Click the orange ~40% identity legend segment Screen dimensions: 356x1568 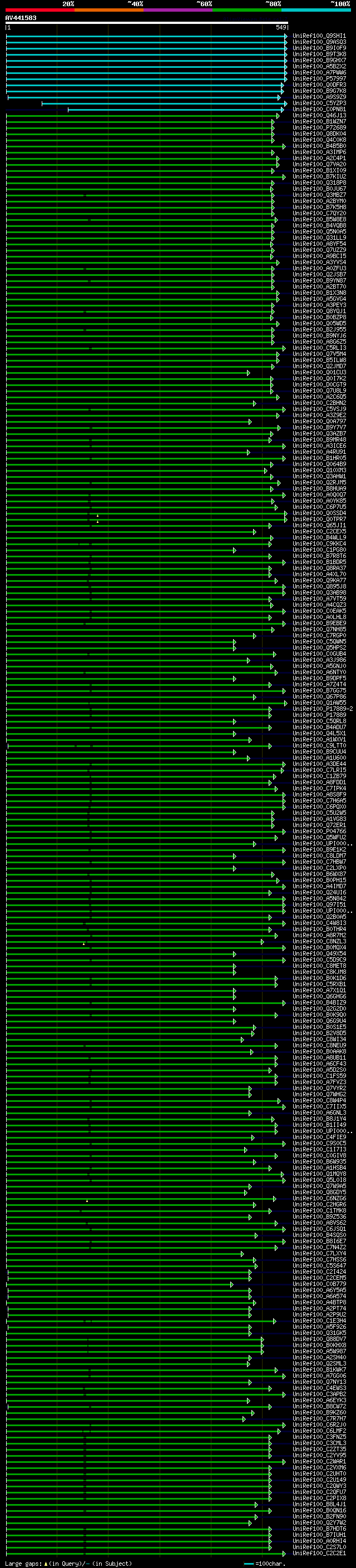pos(109,10)
